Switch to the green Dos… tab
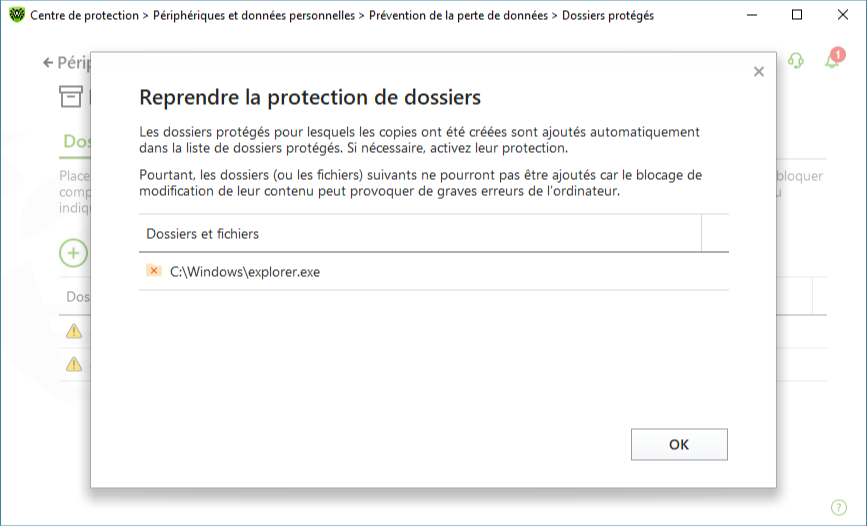Screen dimensions: 867x526 [x=76, y=142]
